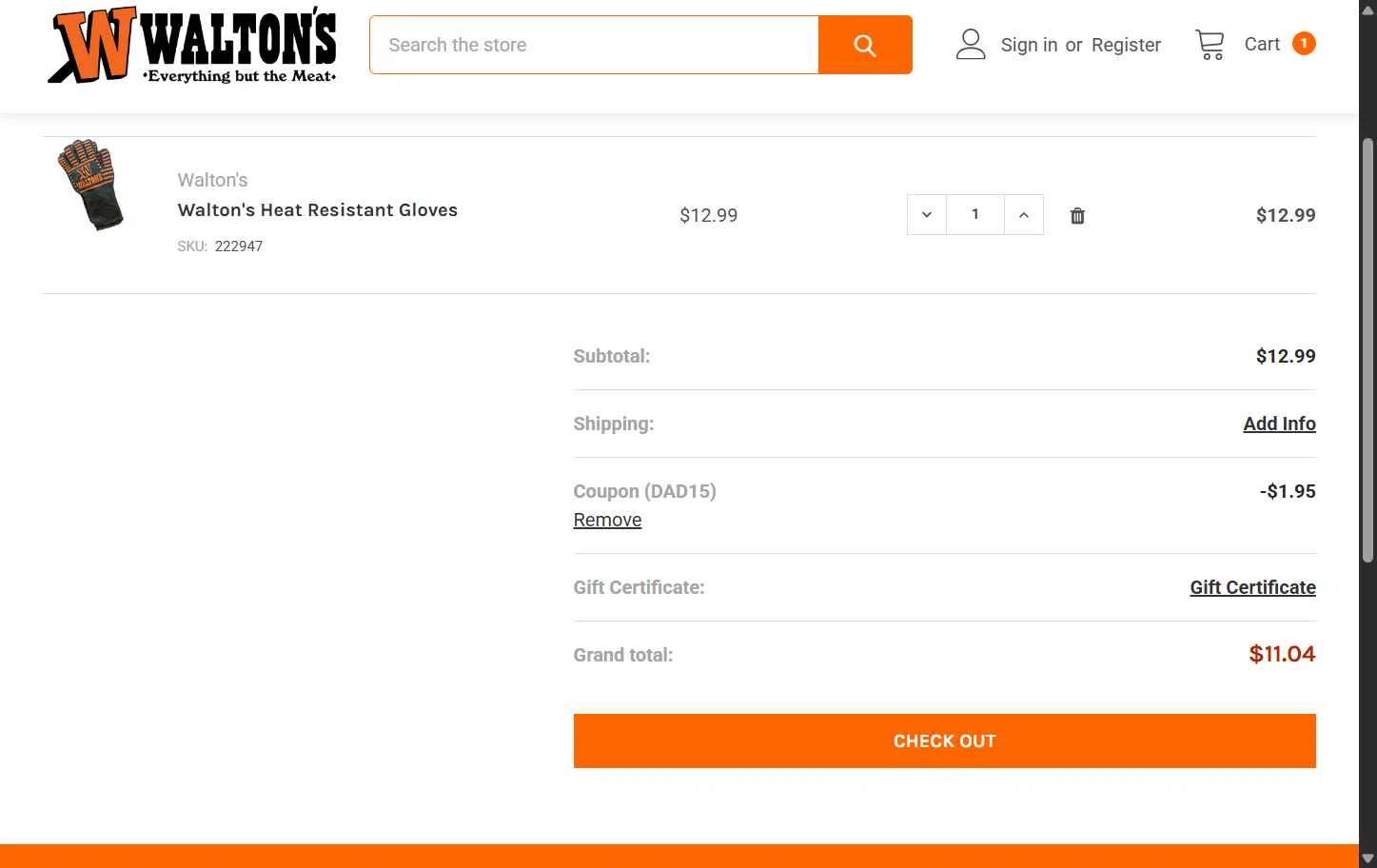Open Walton's Heat Resistant Gloves product link
1377x868 pixels.
point(318,210)
